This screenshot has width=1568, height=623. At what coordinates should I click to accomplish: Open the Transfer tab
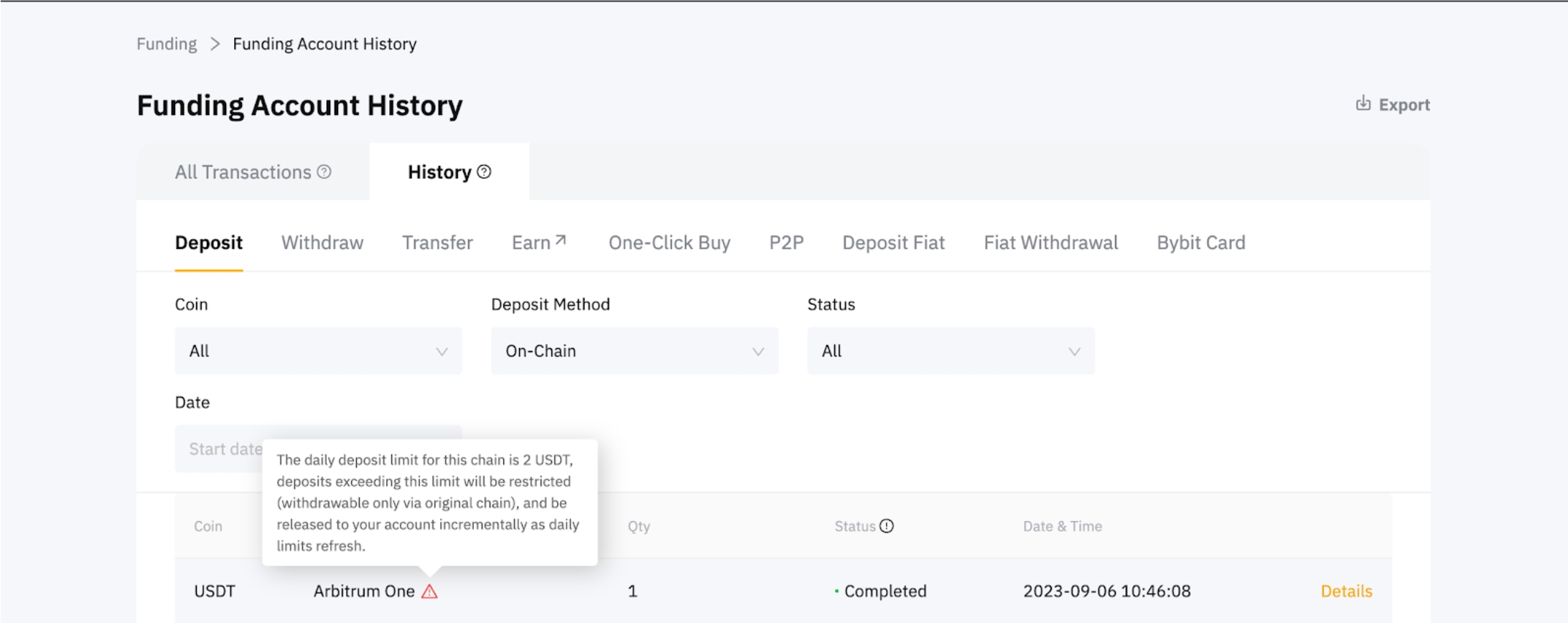437,243
